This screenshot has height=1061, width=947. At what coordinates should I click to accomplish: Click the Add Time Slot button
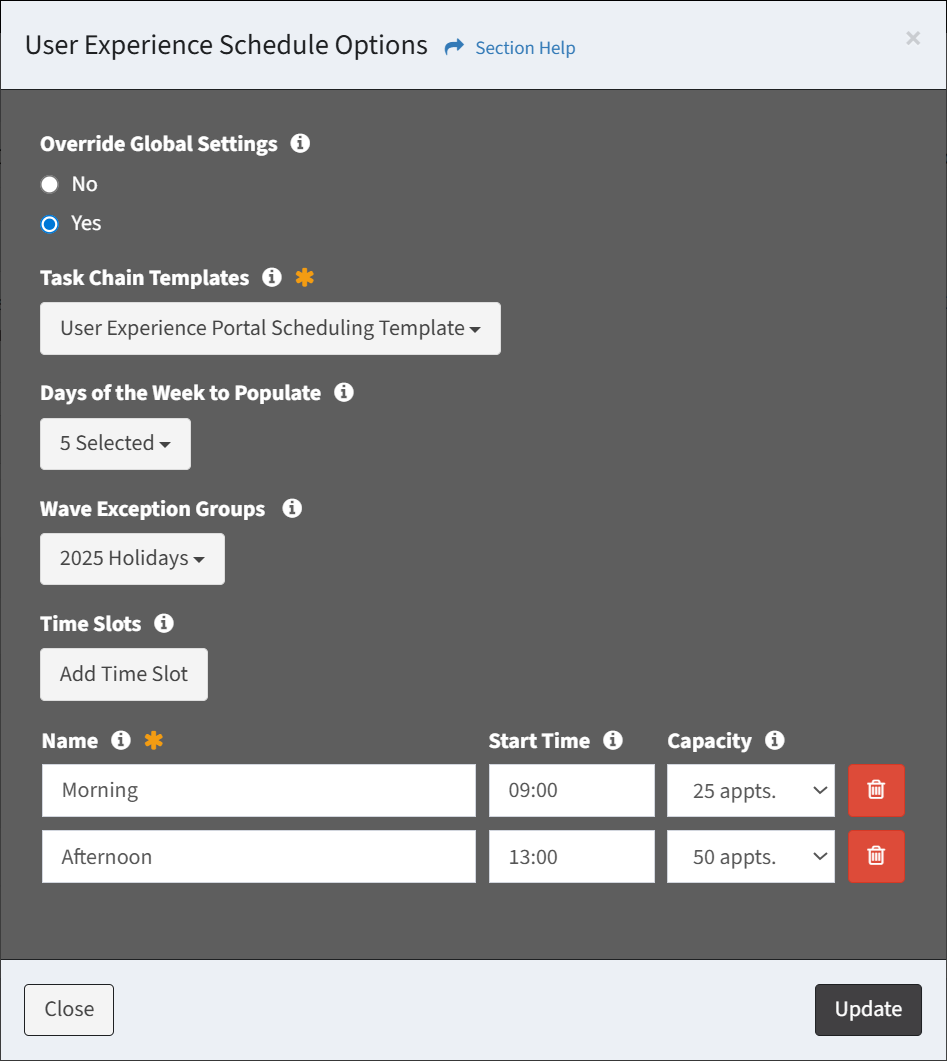(x=124, y=674)
